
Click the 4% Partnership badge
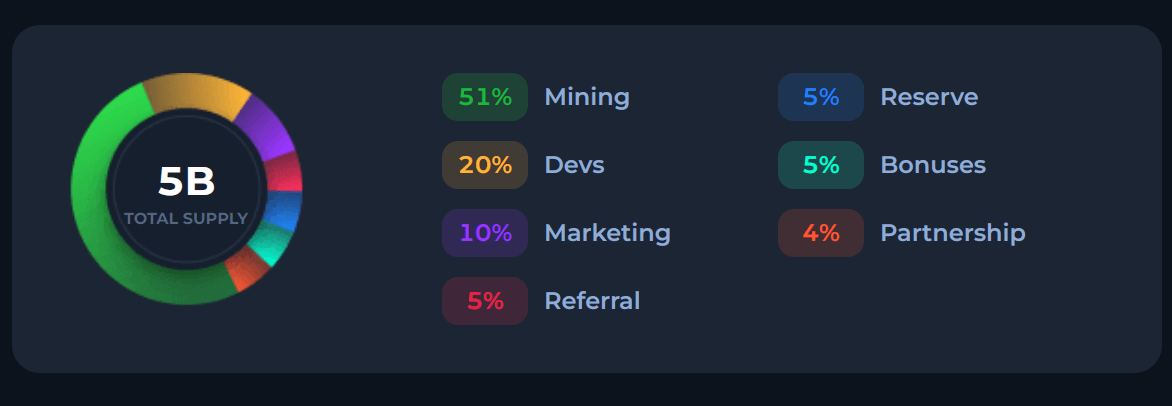821,233
